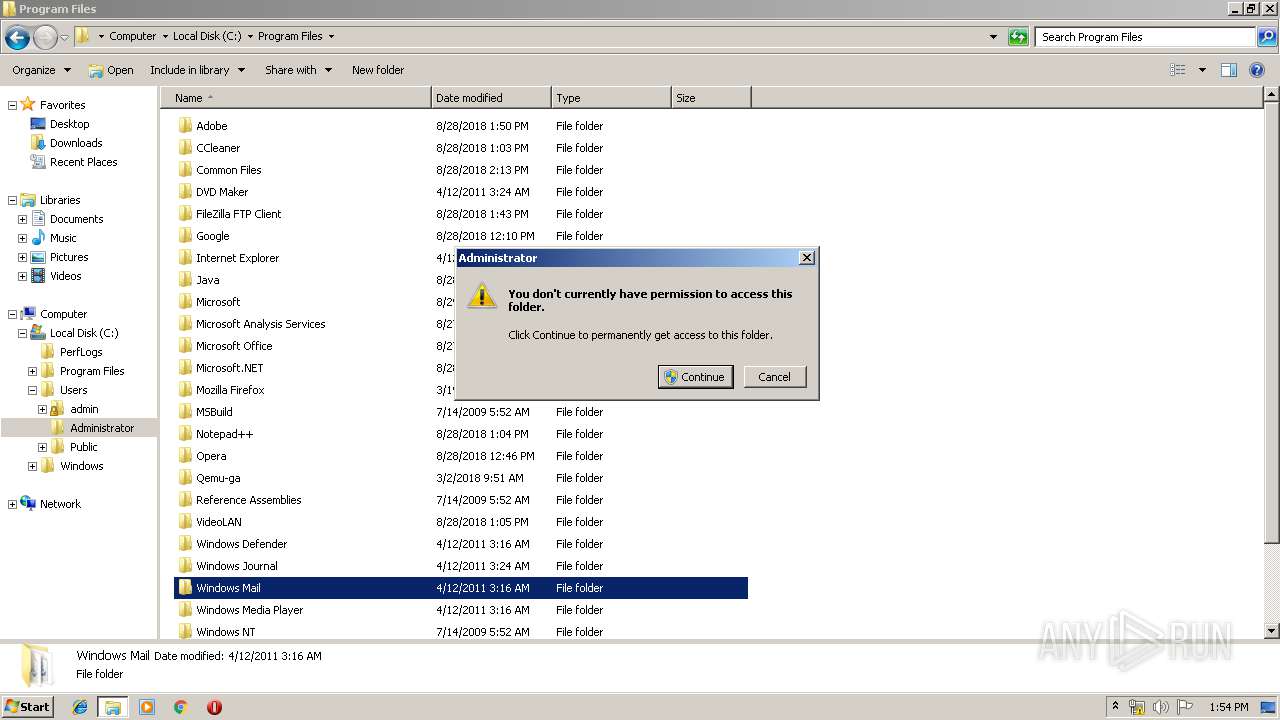Viewport: 1280px width, 720px height.
Task: Collapse the Computer tree node
Action: pyautogui.click(x=12, y=314)
